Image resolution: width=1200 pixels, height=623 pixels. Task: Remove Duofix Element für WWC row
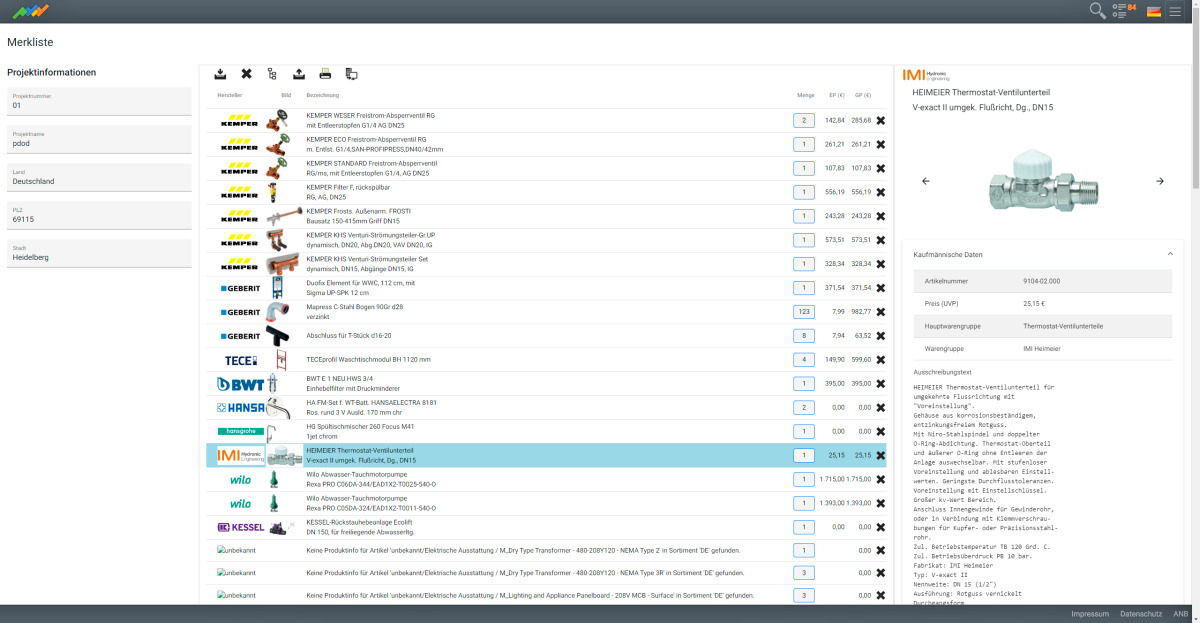coord(881,288)
